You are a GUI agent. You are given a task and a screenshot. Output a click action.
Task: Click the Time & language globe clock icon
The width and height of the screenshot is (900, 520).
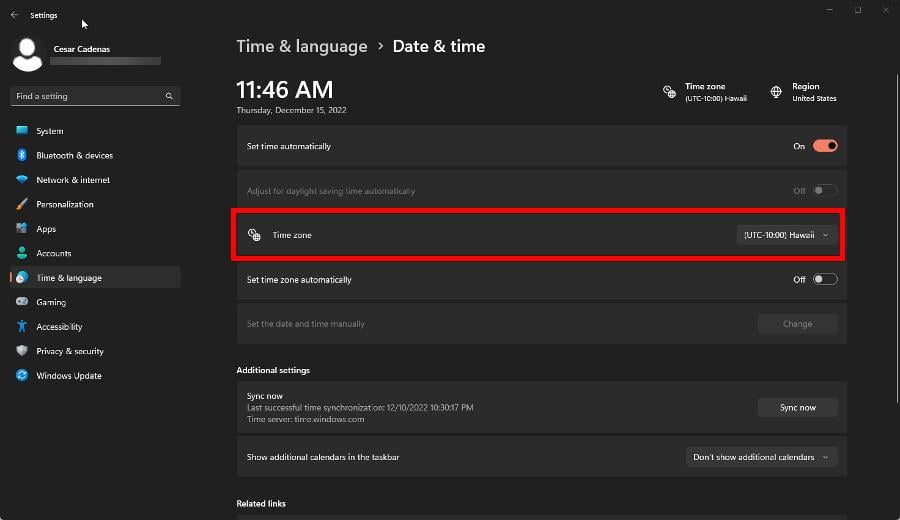tap(22, 277)
